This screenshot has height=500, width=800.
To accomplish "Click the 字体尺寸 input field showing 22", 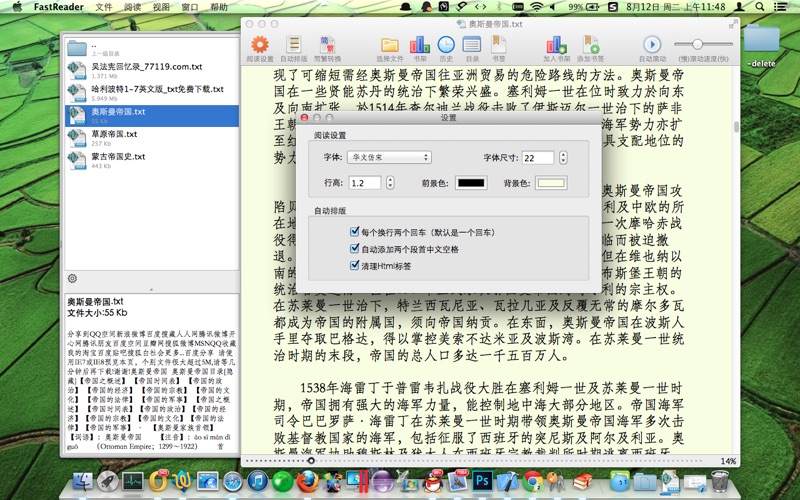I will coord(538,158).
